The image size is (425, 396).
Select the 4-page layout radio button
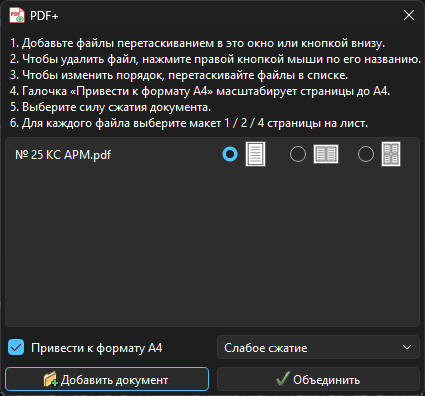tap(366, 154)
